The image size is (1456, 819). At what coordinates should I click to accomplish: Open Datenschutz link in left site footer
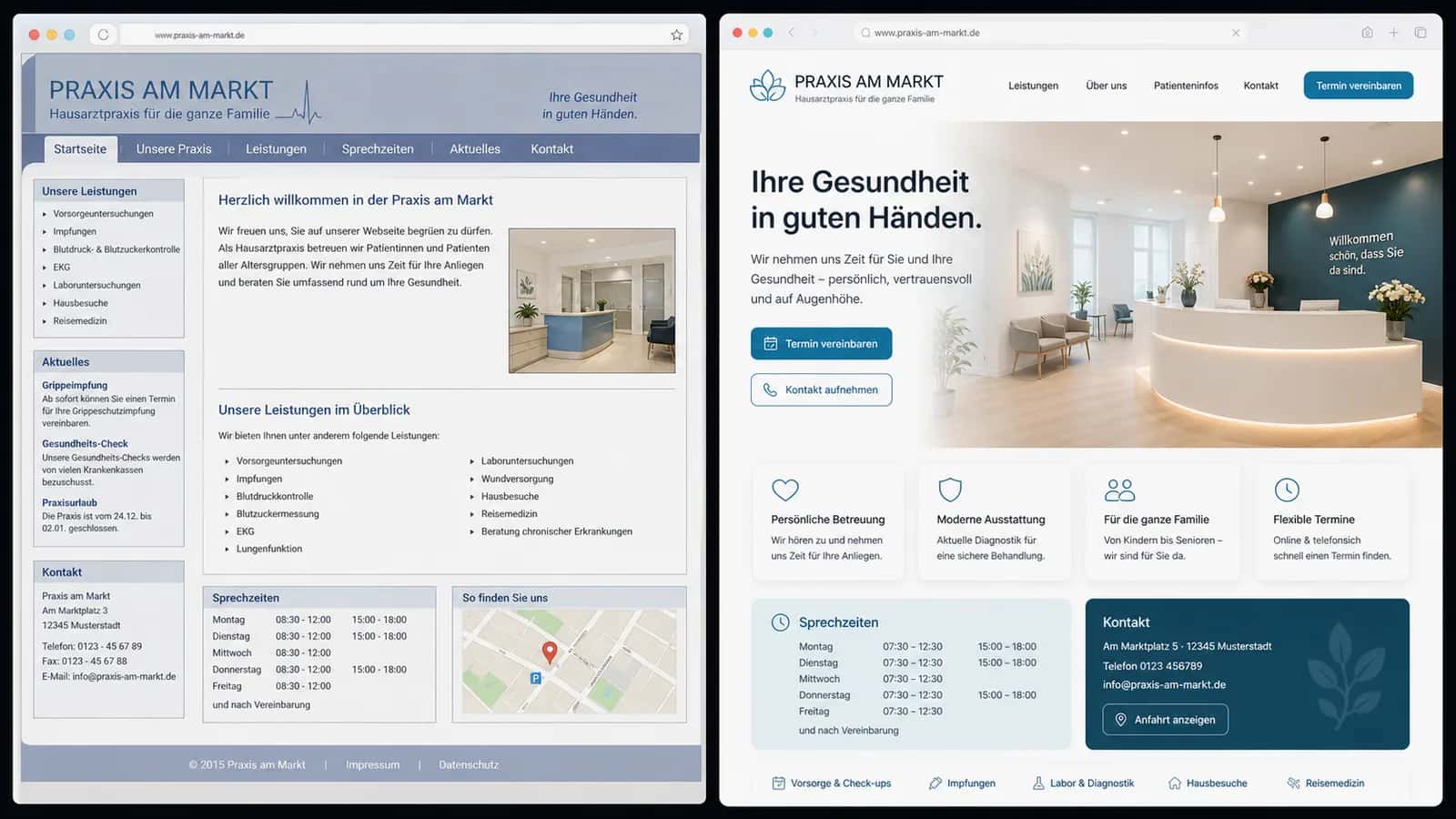pos(469,765)
